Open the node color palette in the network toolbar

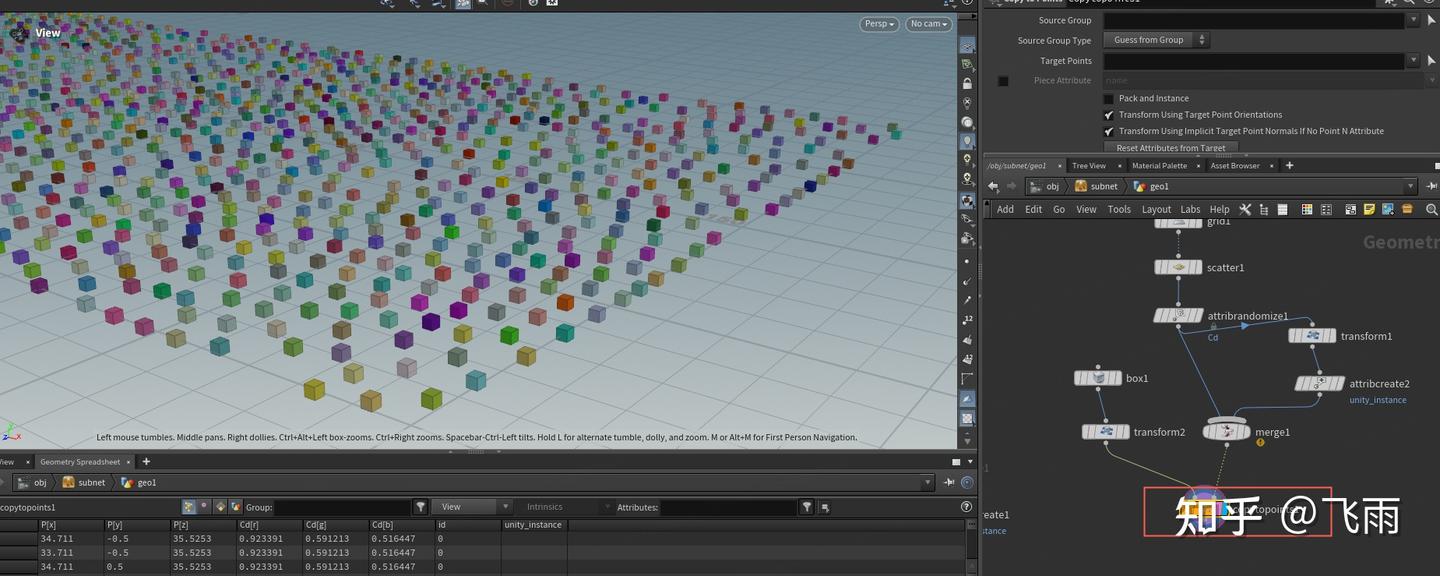(1307, 209)
